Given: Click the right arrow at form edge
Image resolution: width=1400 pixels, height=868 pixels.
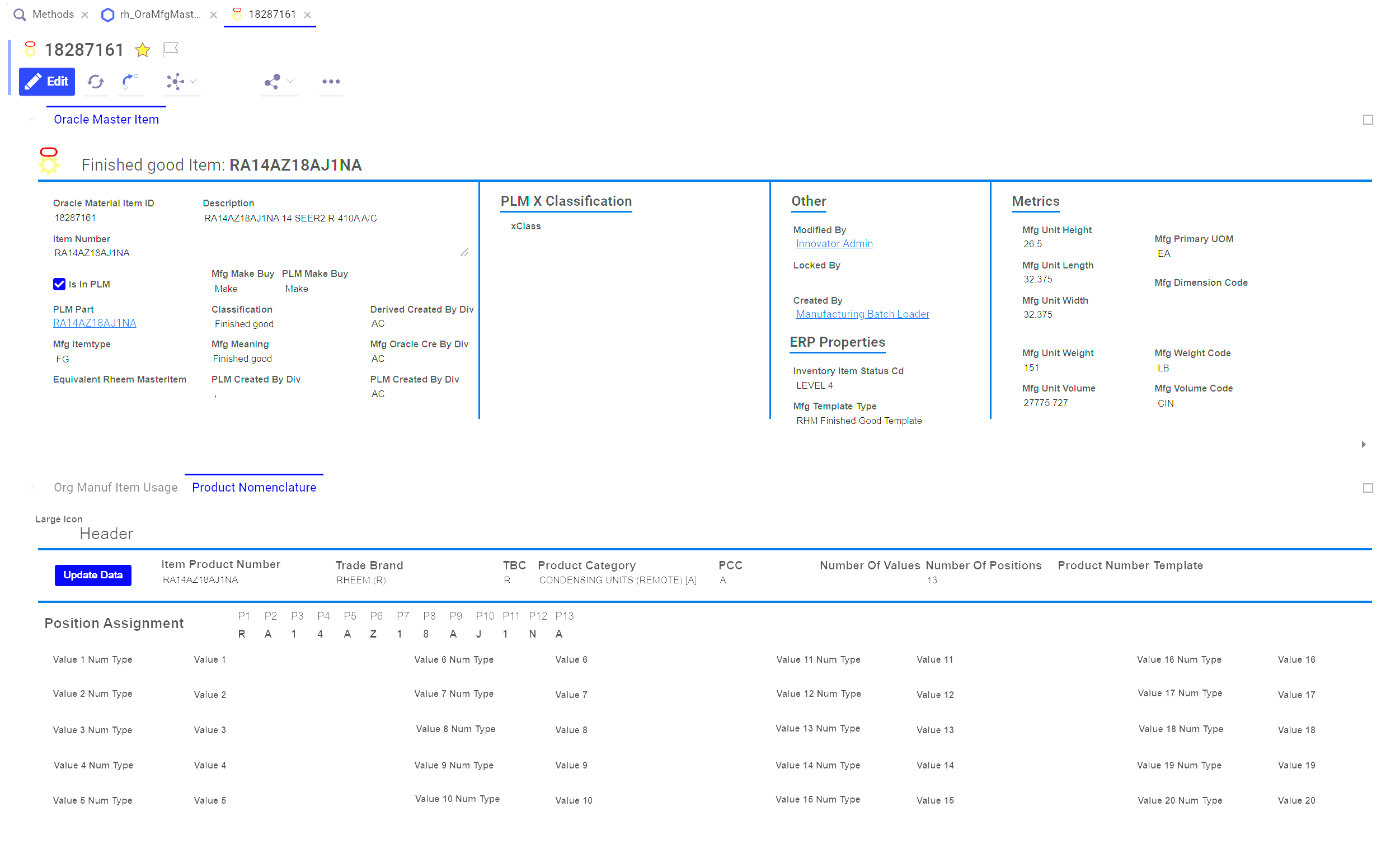Looking at the screenshot, I should 1363,444.
